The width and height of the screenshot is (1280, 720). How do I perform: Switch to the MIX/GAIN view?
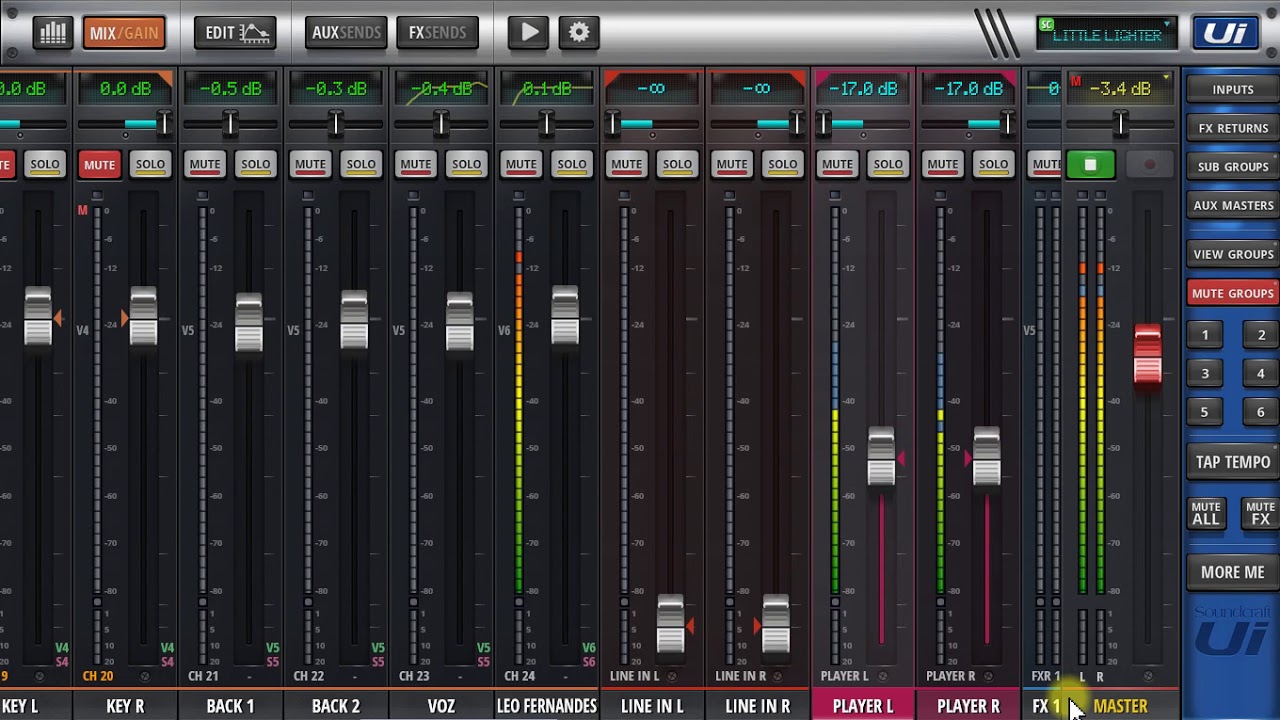click(x=124, y=33)
